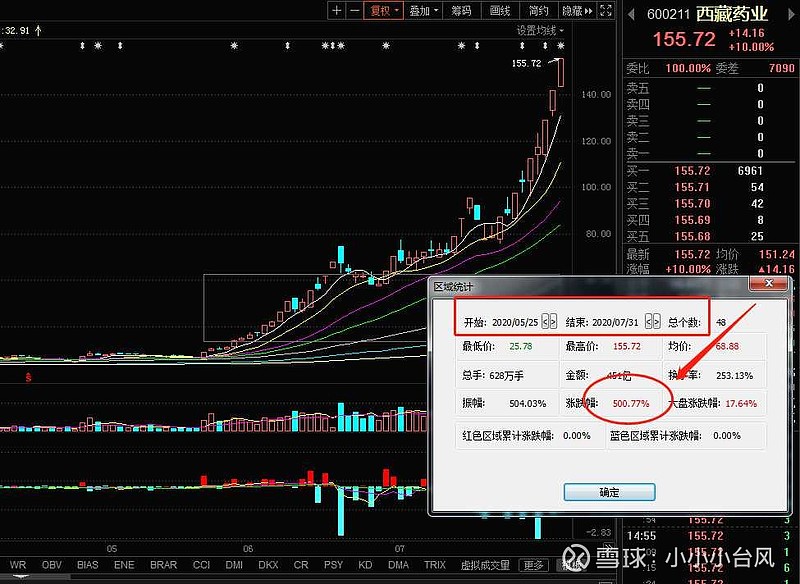Click 隐藏 to hide side panel

577,11
